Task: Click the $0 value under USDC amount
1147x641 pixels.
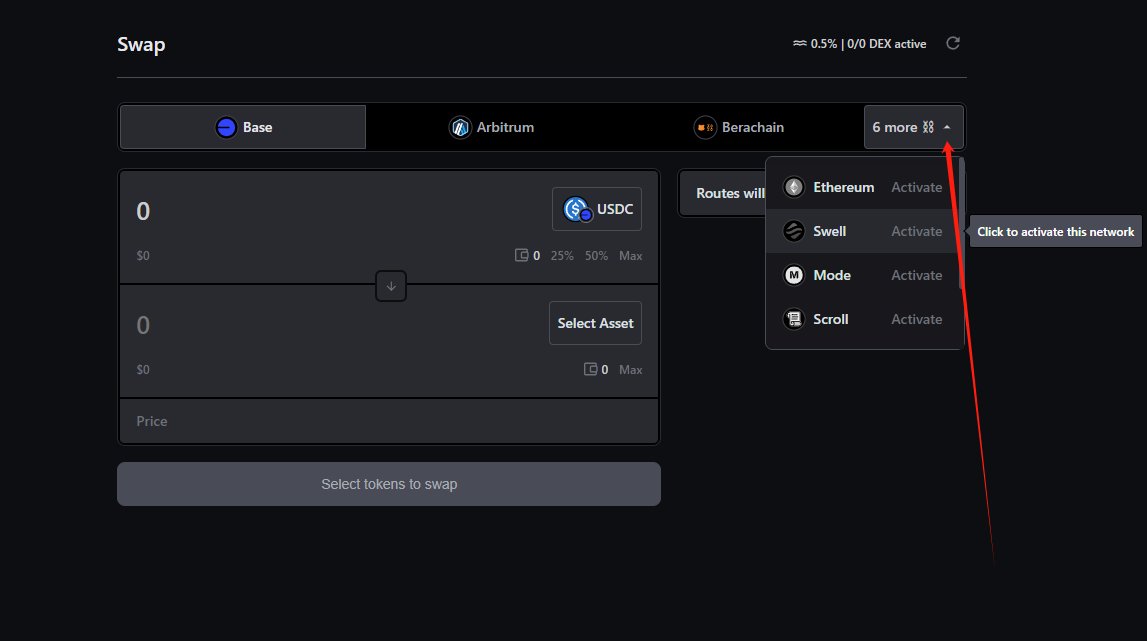Action: point(143,255)
